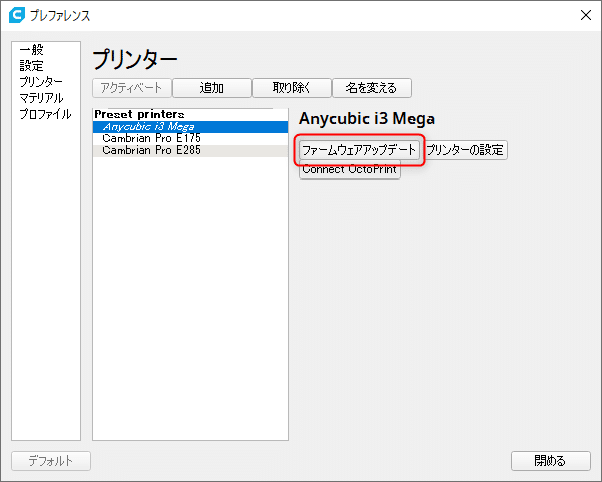Click the Preset printers list header

tap(139, 114)
